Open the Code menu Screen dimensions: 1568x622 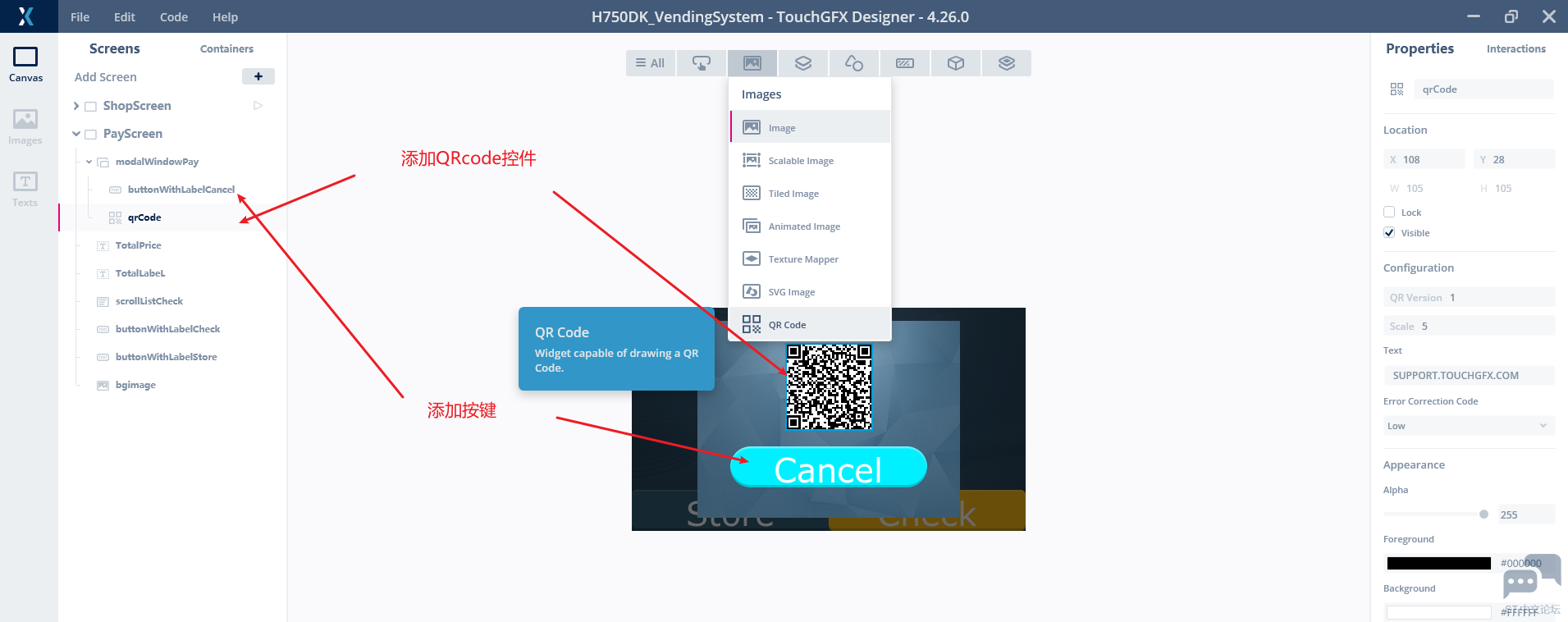(174, 16)
